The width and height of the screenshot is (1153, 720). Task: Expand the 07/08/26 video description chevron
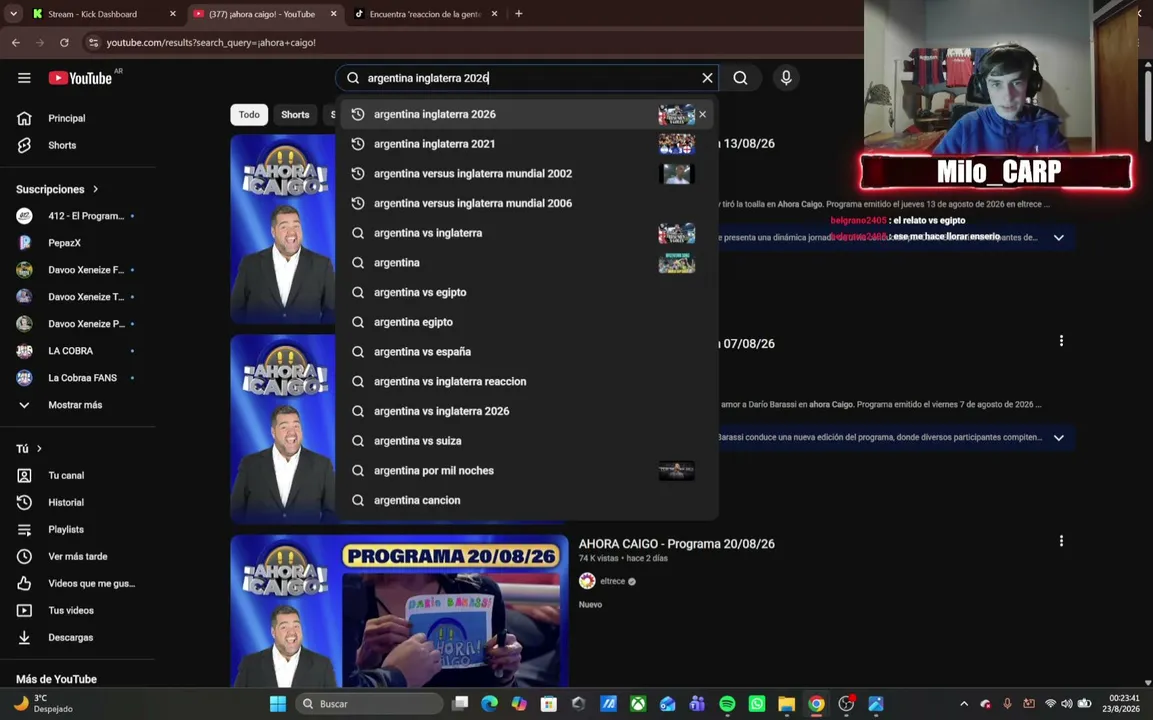[1059, 438]
